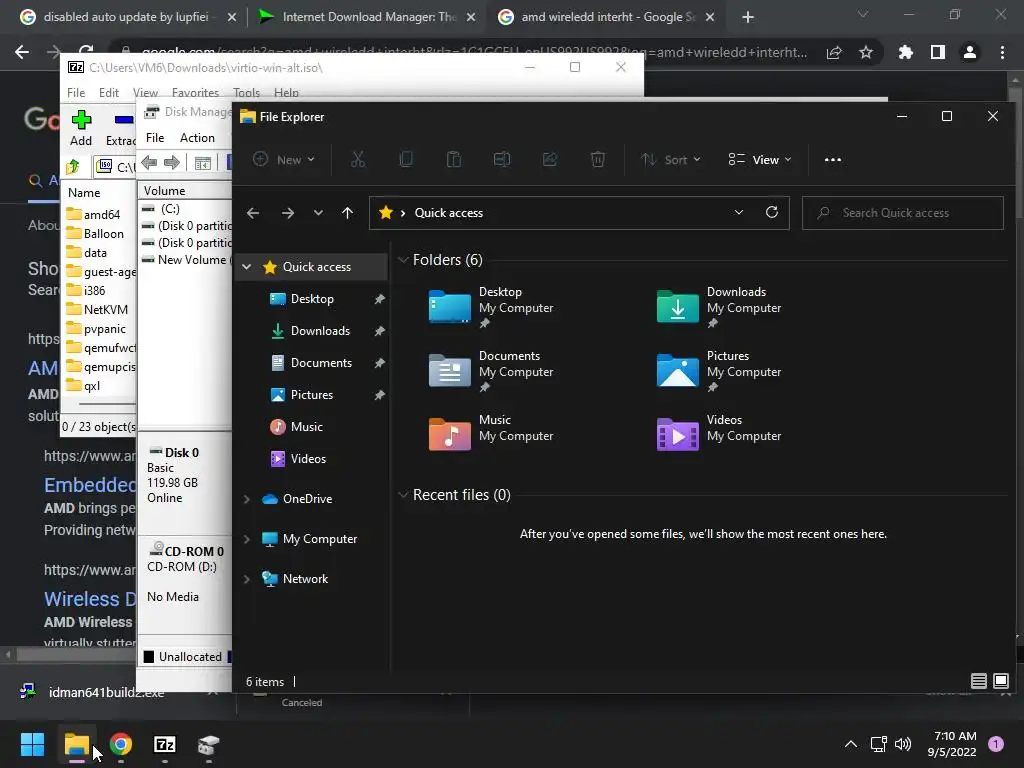Open the Chrome profile avatar icon

coord(970,52)
